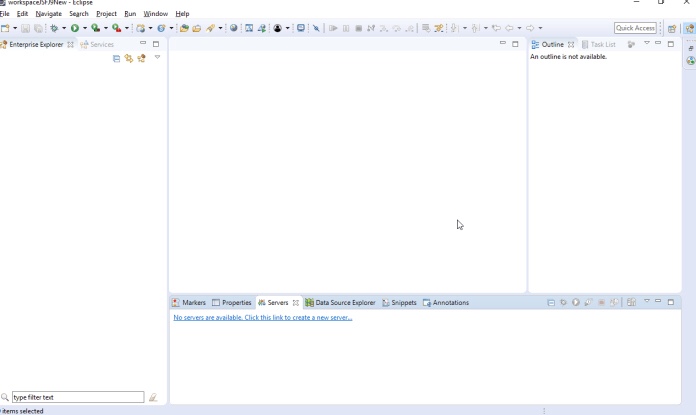
Task: Click the Quick Access search box
Action: [x=636, y=28]
